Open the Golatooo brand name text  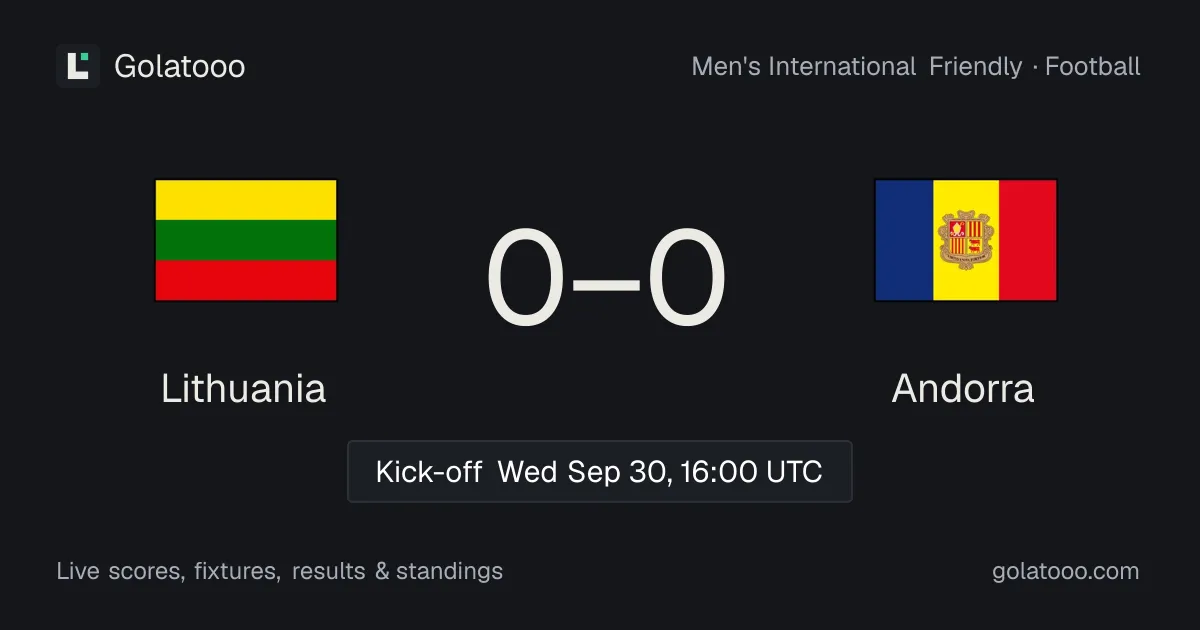[x=180, y=67]
